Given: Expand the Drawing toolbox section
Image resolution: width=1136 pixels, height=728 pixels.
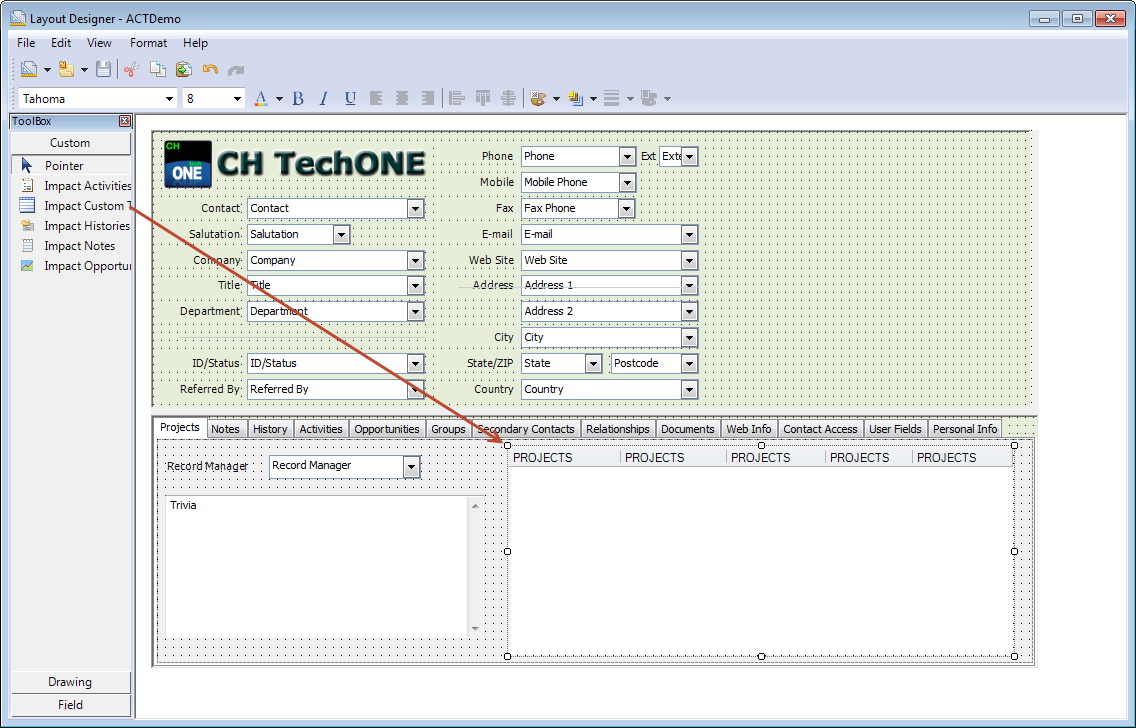Looking at the screenshot, I should click(70, 682).
